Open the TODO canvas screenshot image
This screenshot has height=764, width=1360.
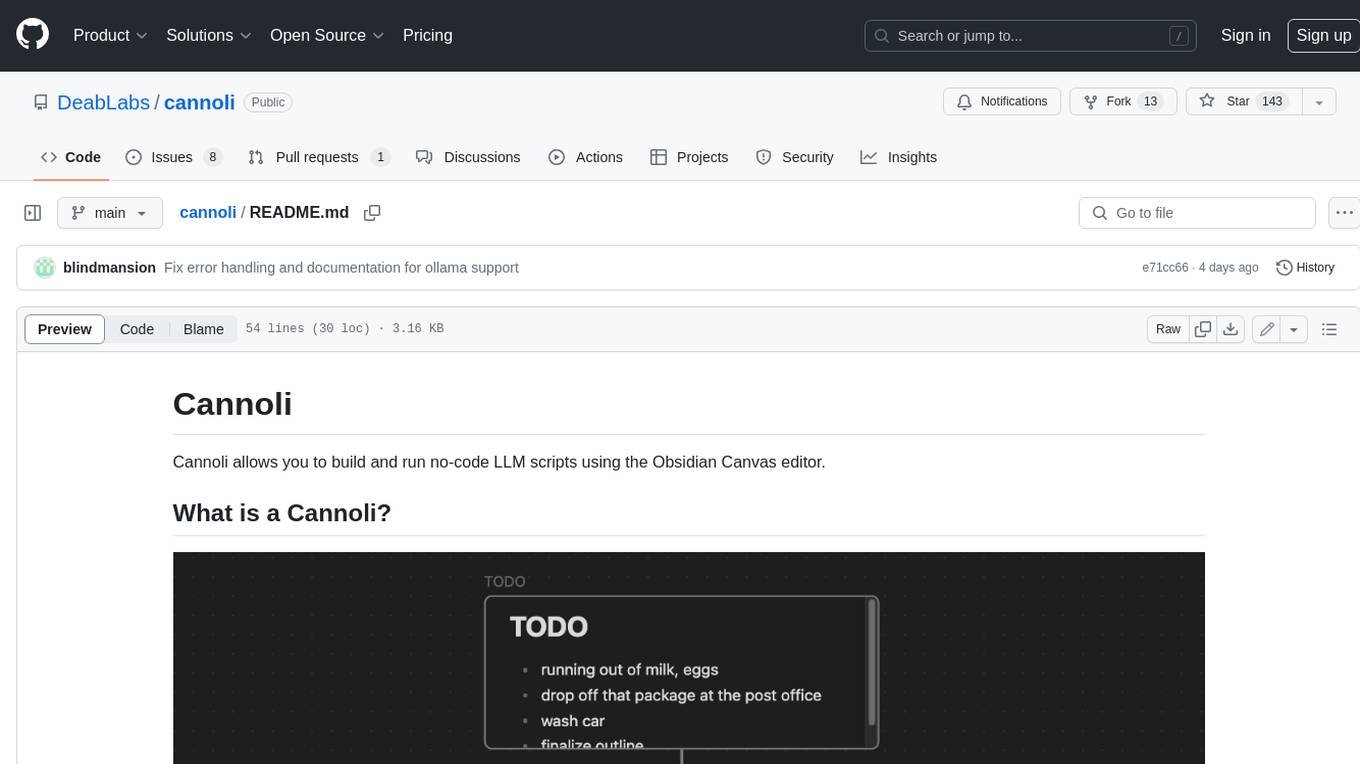(689, 658)
